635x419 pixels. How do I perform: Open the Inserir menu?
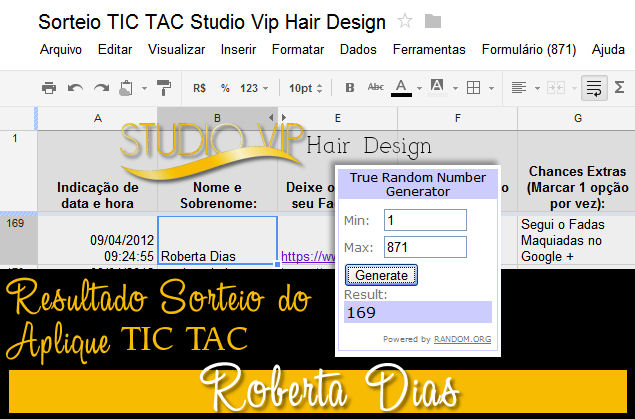(x=238, y=49)
